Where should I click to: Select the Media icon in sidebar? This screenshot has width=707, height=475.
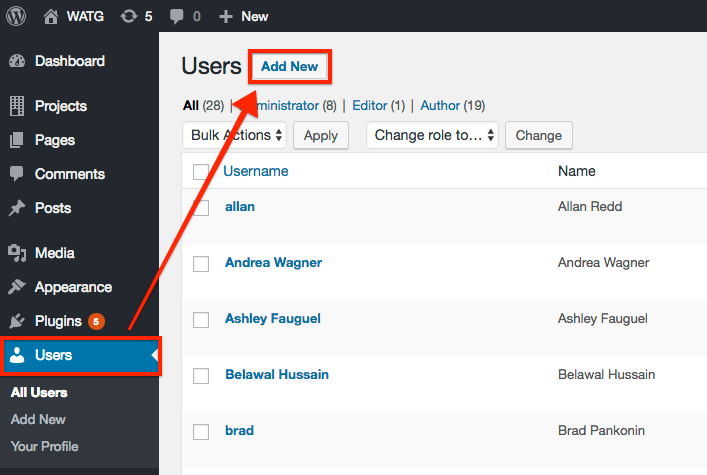17,253
